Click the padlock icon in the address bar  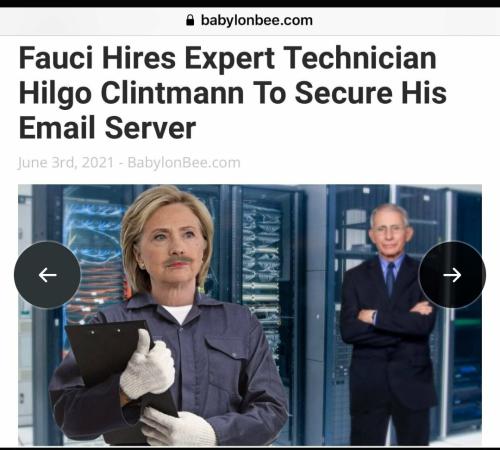(x=190, y=20)
